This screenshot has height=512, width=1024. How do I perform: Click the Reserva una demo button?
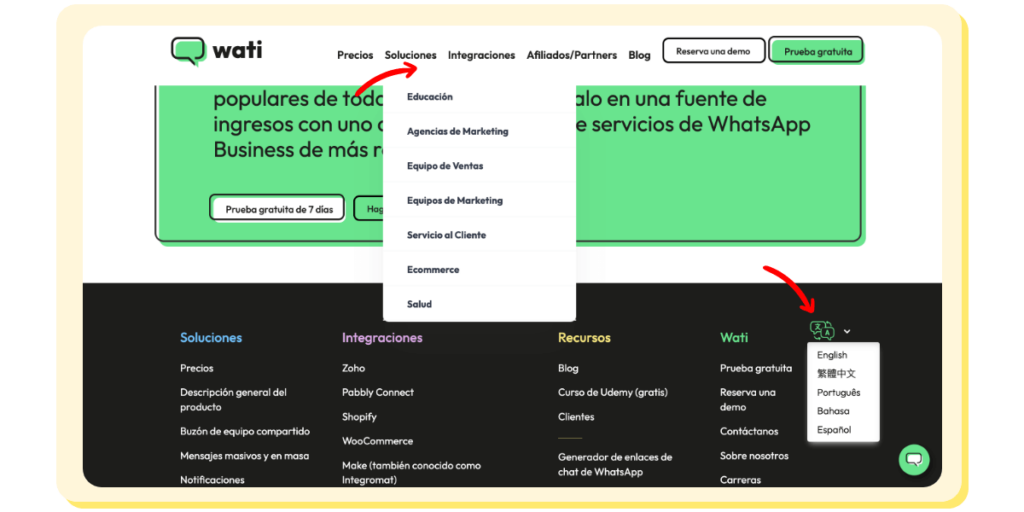(713, 51)
